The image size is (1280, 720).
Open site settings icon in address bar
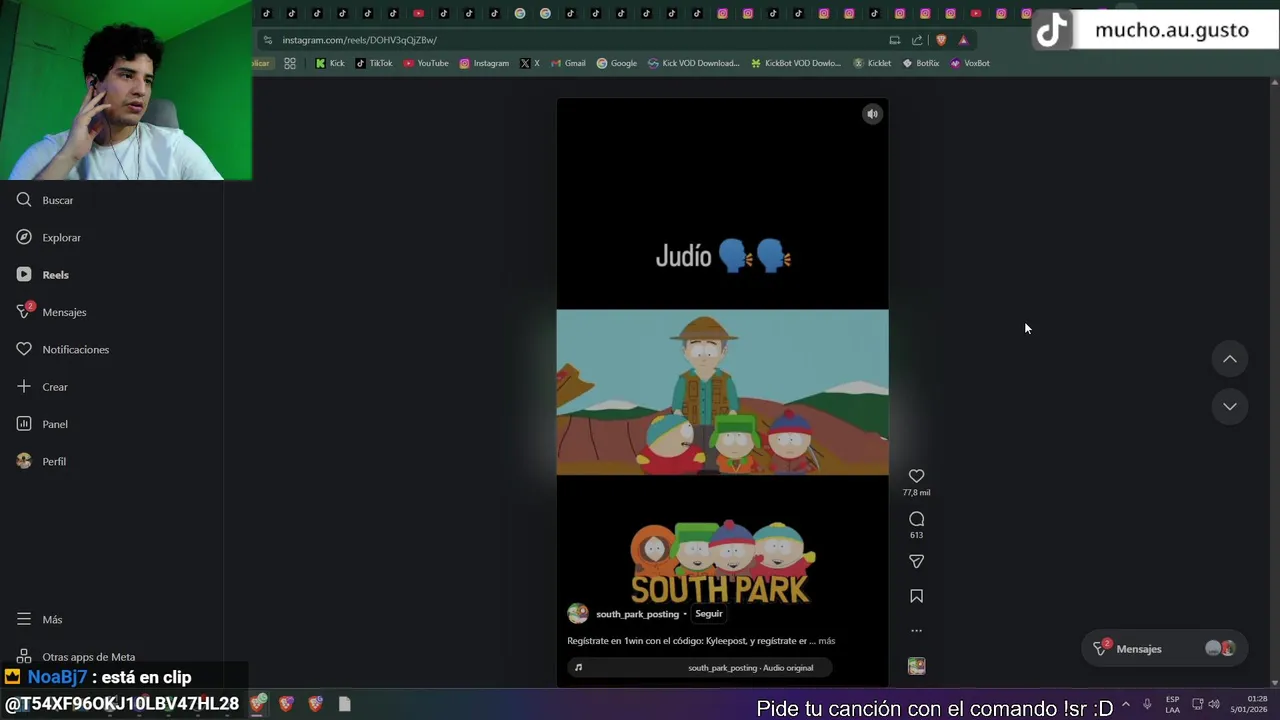click(x=267, y=40)
